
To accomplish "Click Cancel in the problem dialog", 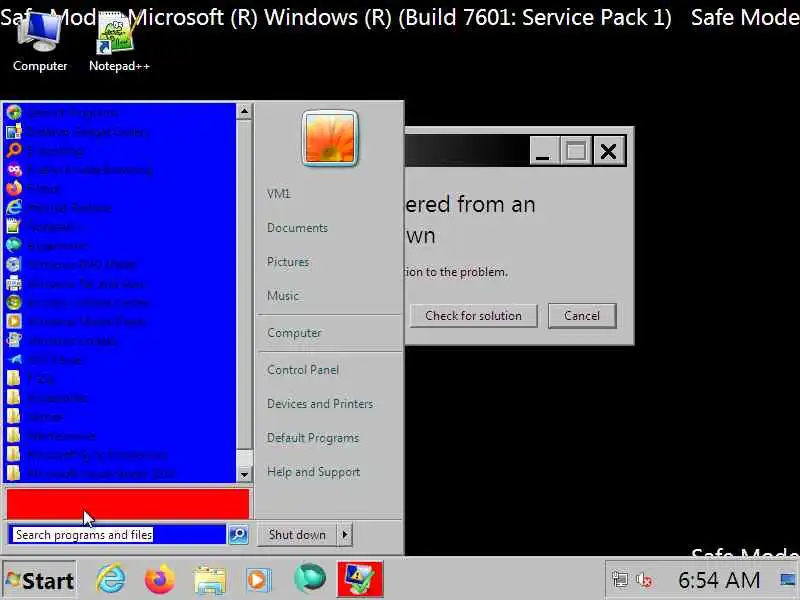I will [x=582, y=316].
